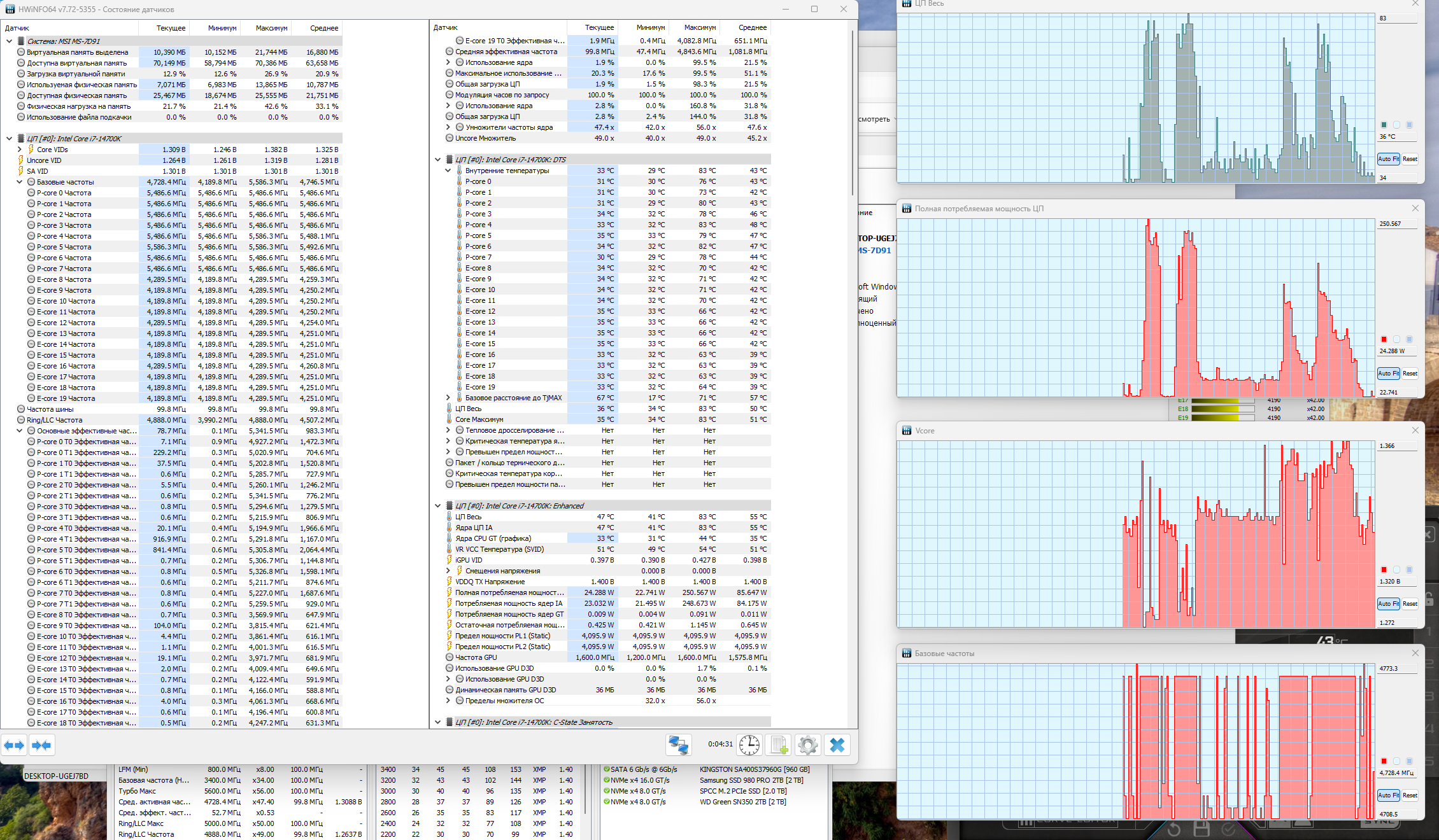Screen dimensions: 1439x840
Task: Collapse the Система: MSI MS-7D91 sensor group
Action: (10, 41)
